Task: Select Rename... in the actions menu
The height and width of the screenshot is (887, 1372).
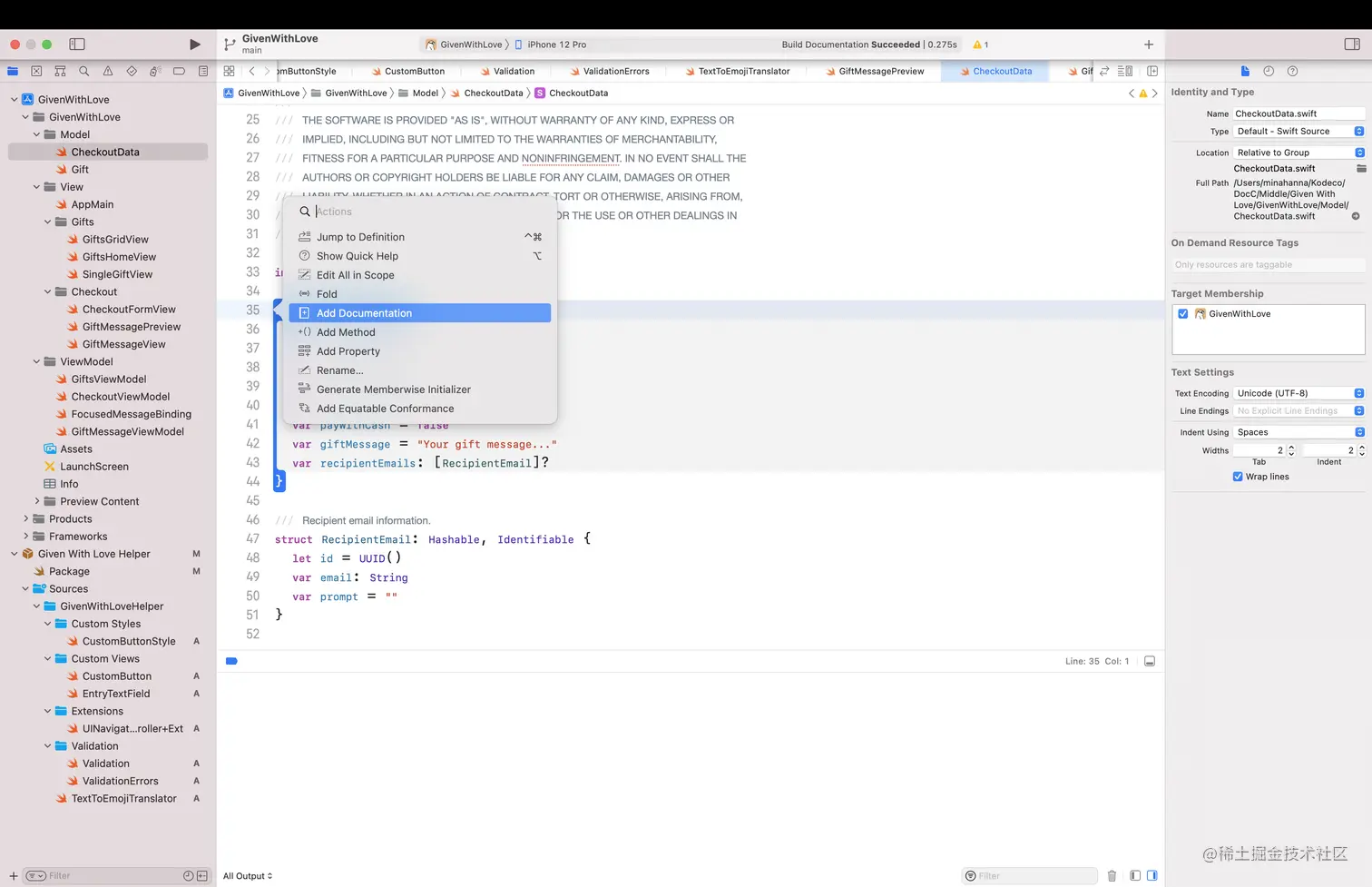Action: point(420,370)
